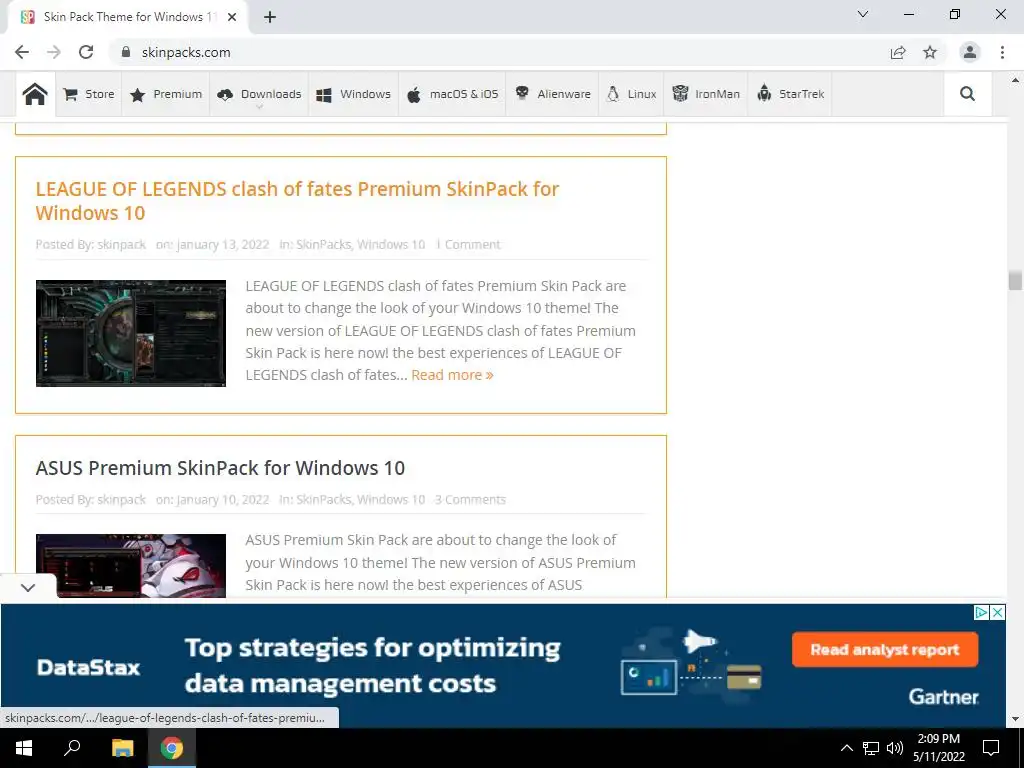
Task: Open the volume tray icon
Action: [895, 748]
